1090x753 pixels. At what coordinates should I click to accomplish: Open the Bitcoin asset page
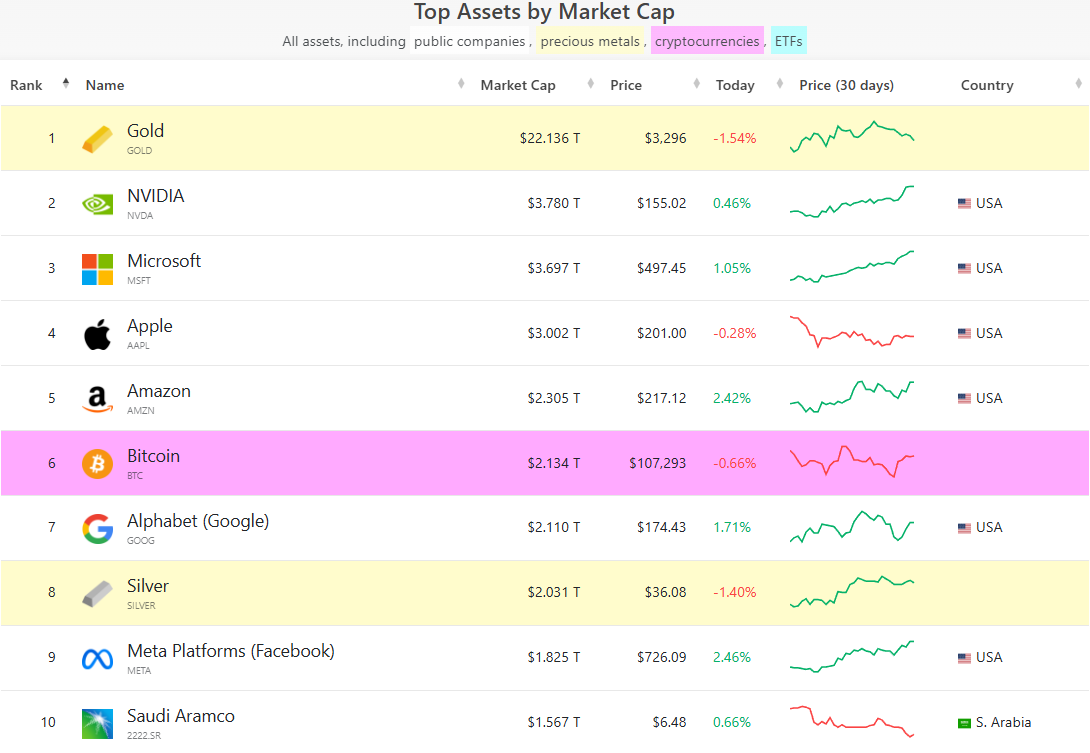pos(153,456)
